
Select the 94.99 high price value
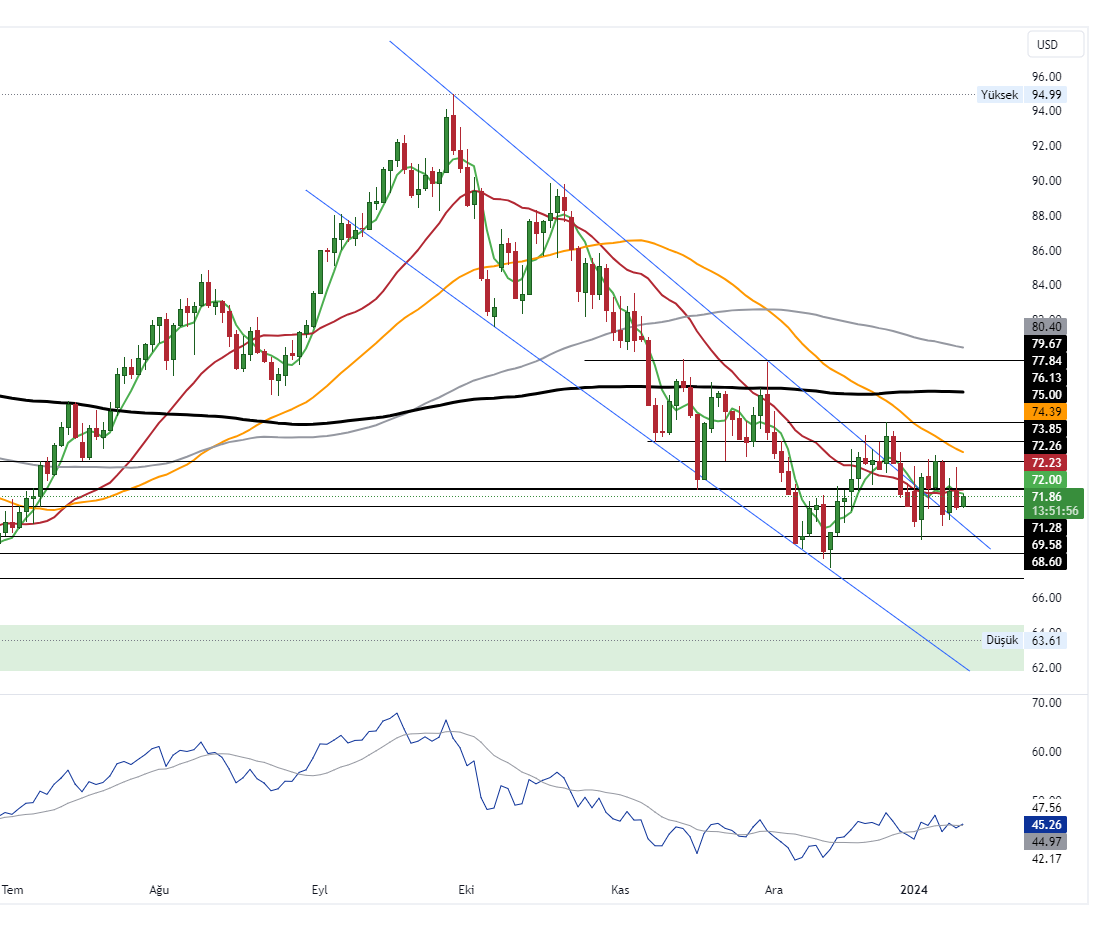(x=1047, y=95)
